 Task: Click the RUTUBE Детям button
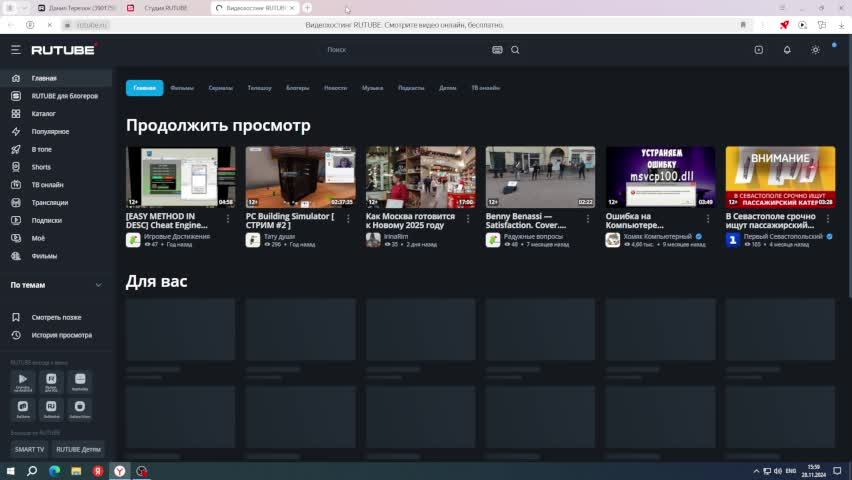coord(78,450)
